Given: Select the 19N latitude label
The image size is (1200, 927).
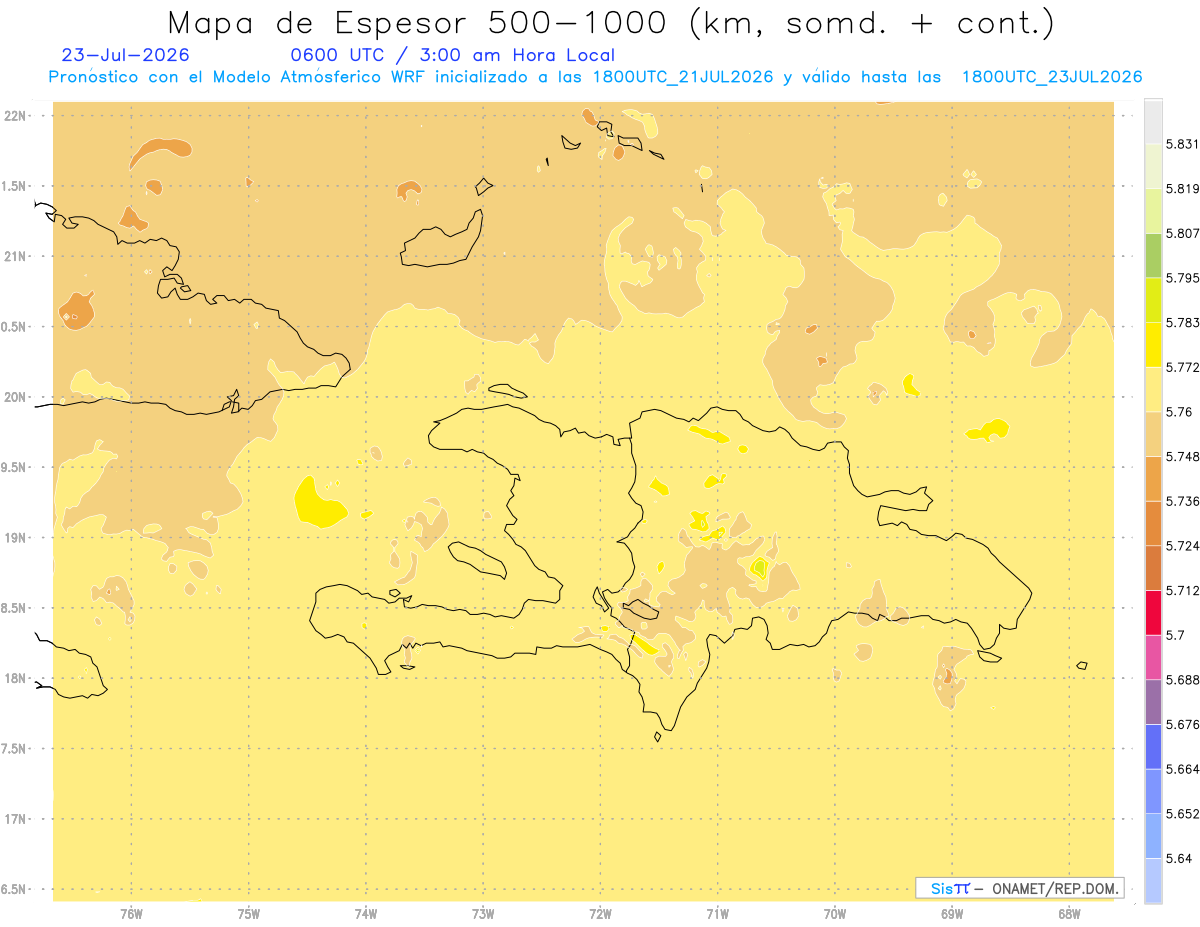Looking at the screenshot, I should pyautogui.click(x=16, y=538).
